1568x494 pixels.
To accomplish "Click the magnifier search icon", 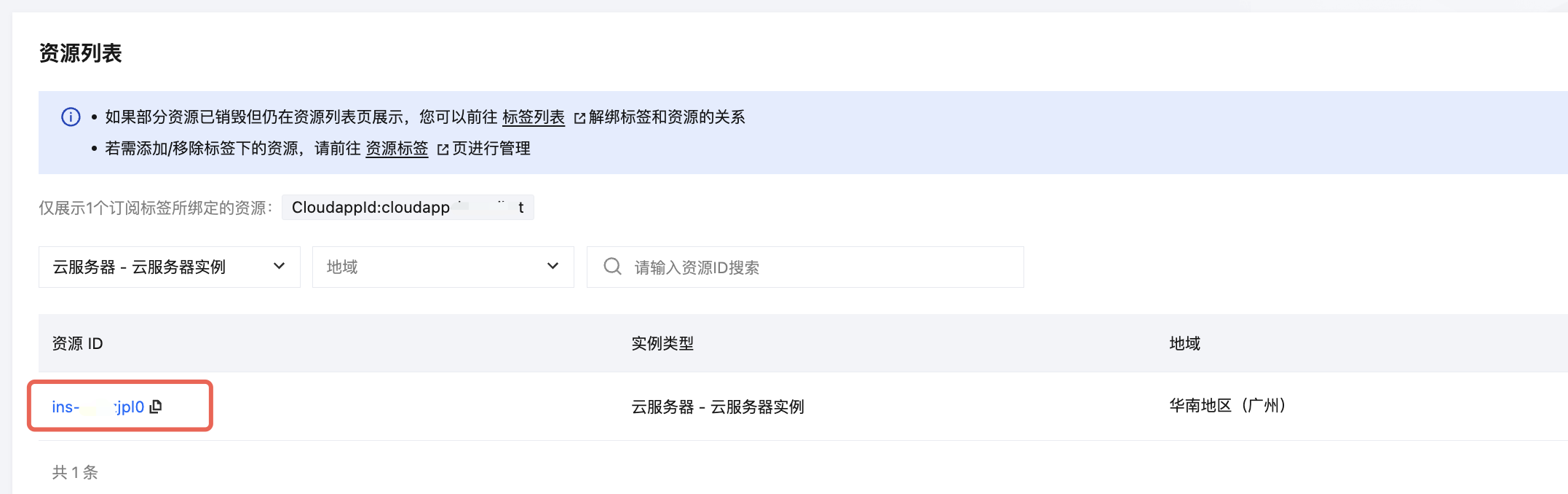I will pyautogui.click(x=613, y=267).
